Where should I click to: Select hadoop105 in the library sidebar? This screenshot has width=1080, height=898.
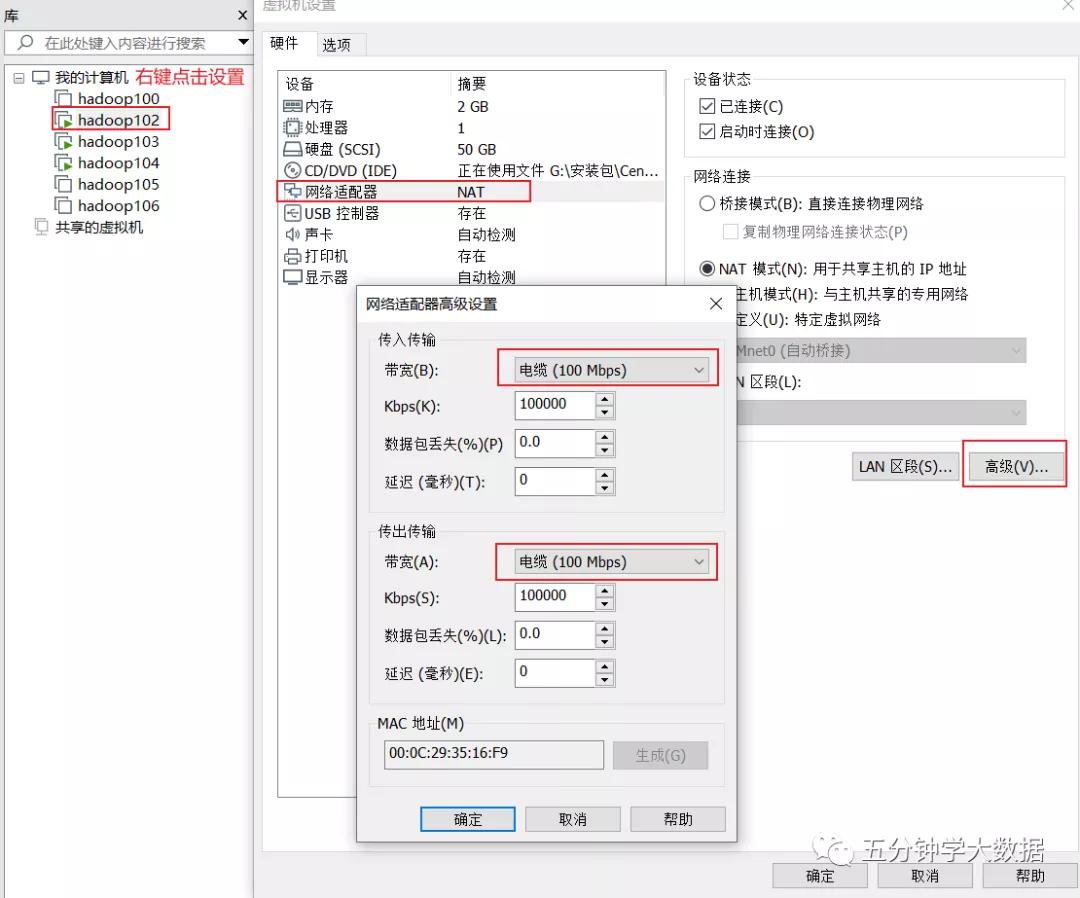(x=116, y=183)
